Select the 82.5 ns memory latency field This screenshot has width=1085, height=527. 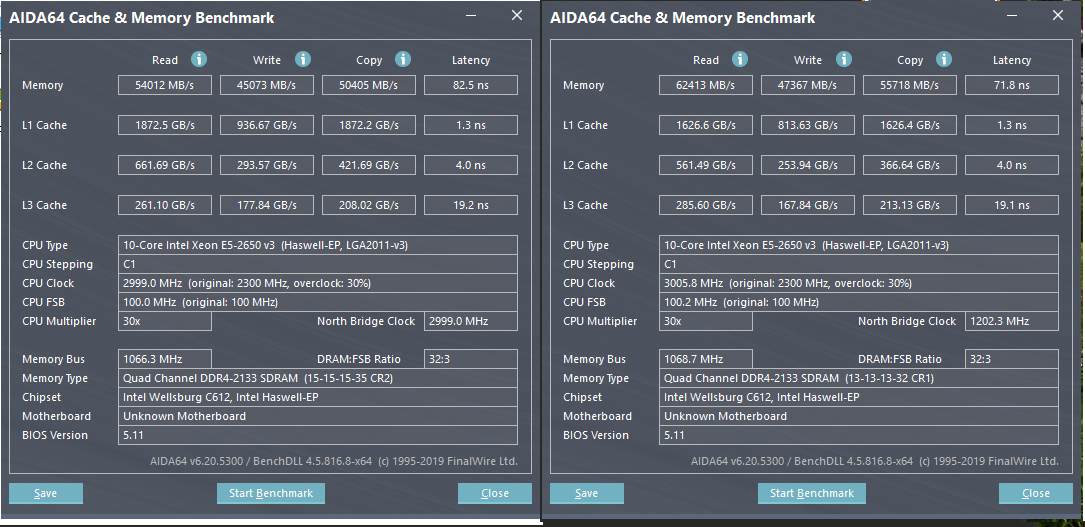pos(470,85)
